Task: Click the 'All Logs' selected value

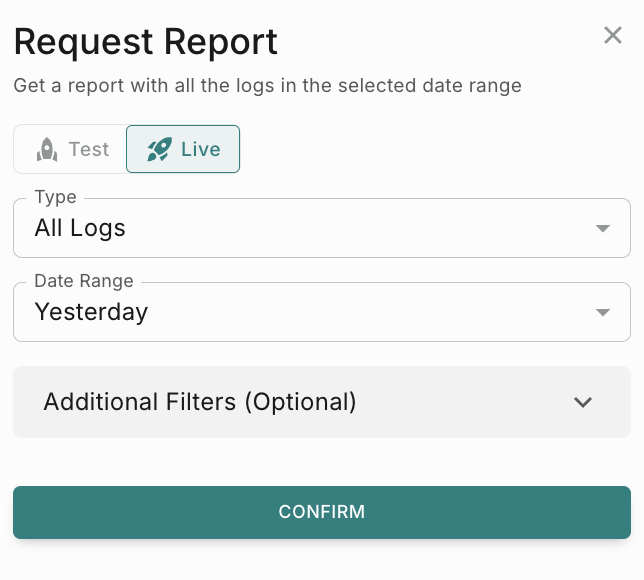Action: (x=80, y=228)
